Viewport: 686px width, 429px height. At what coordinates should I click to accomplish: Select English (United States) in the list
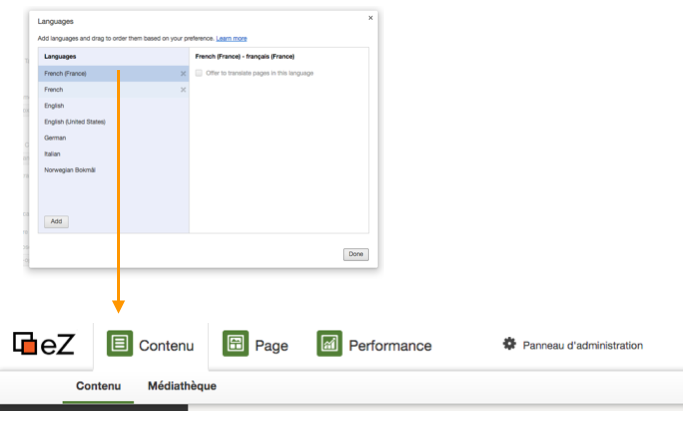point(75,121)
